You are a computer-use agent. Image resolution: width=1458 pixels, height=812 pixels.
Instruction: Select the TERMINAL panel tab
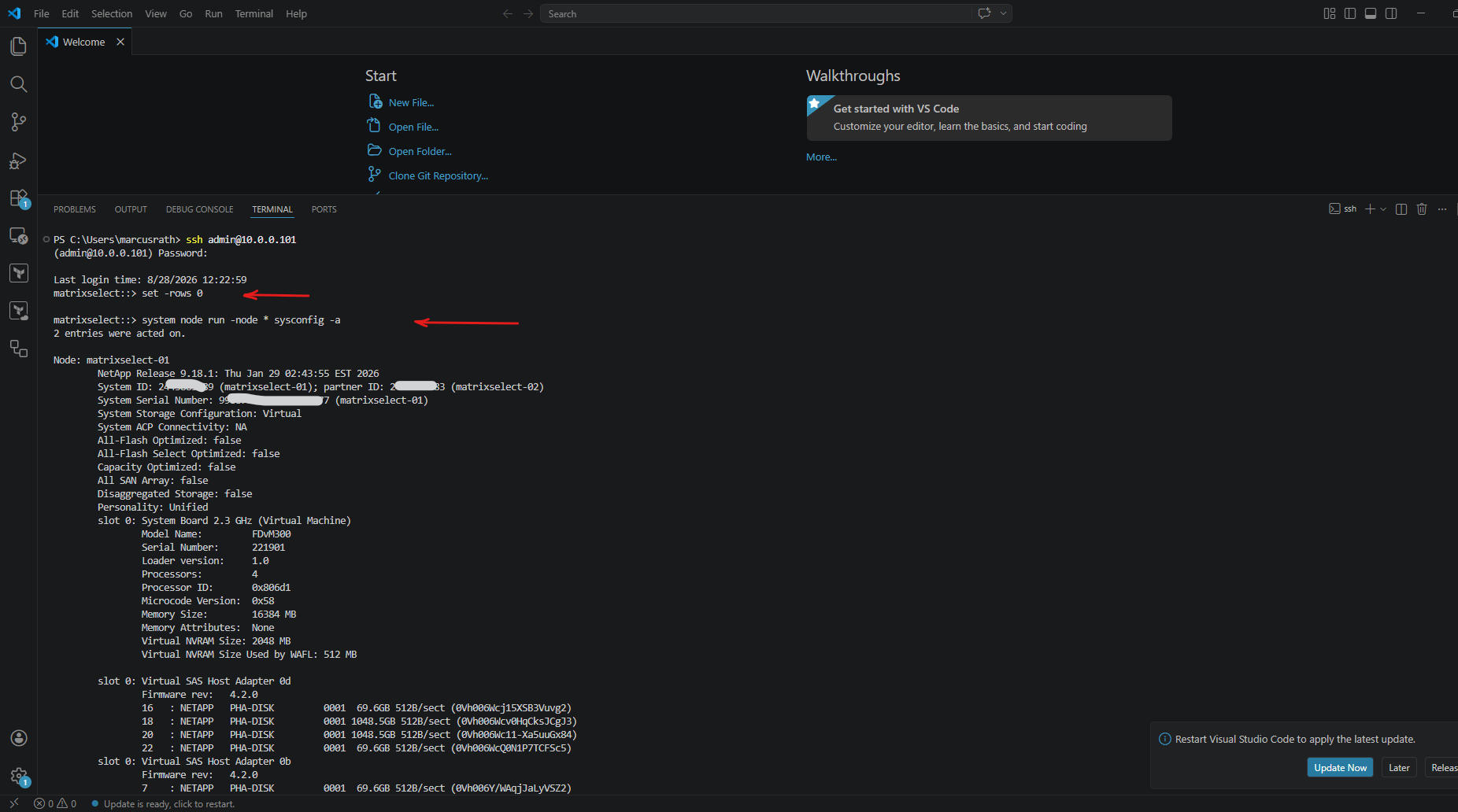tap(272, 209)
